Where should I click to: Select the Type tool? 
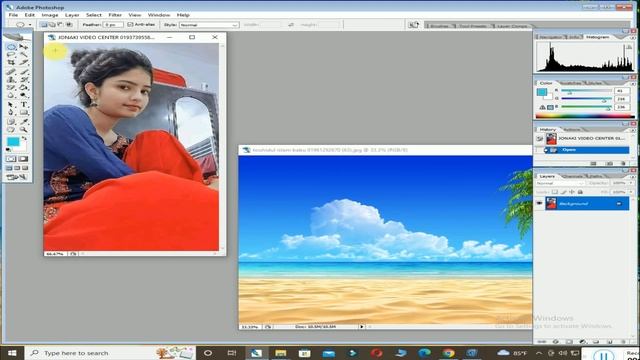(x=23, y=104)
